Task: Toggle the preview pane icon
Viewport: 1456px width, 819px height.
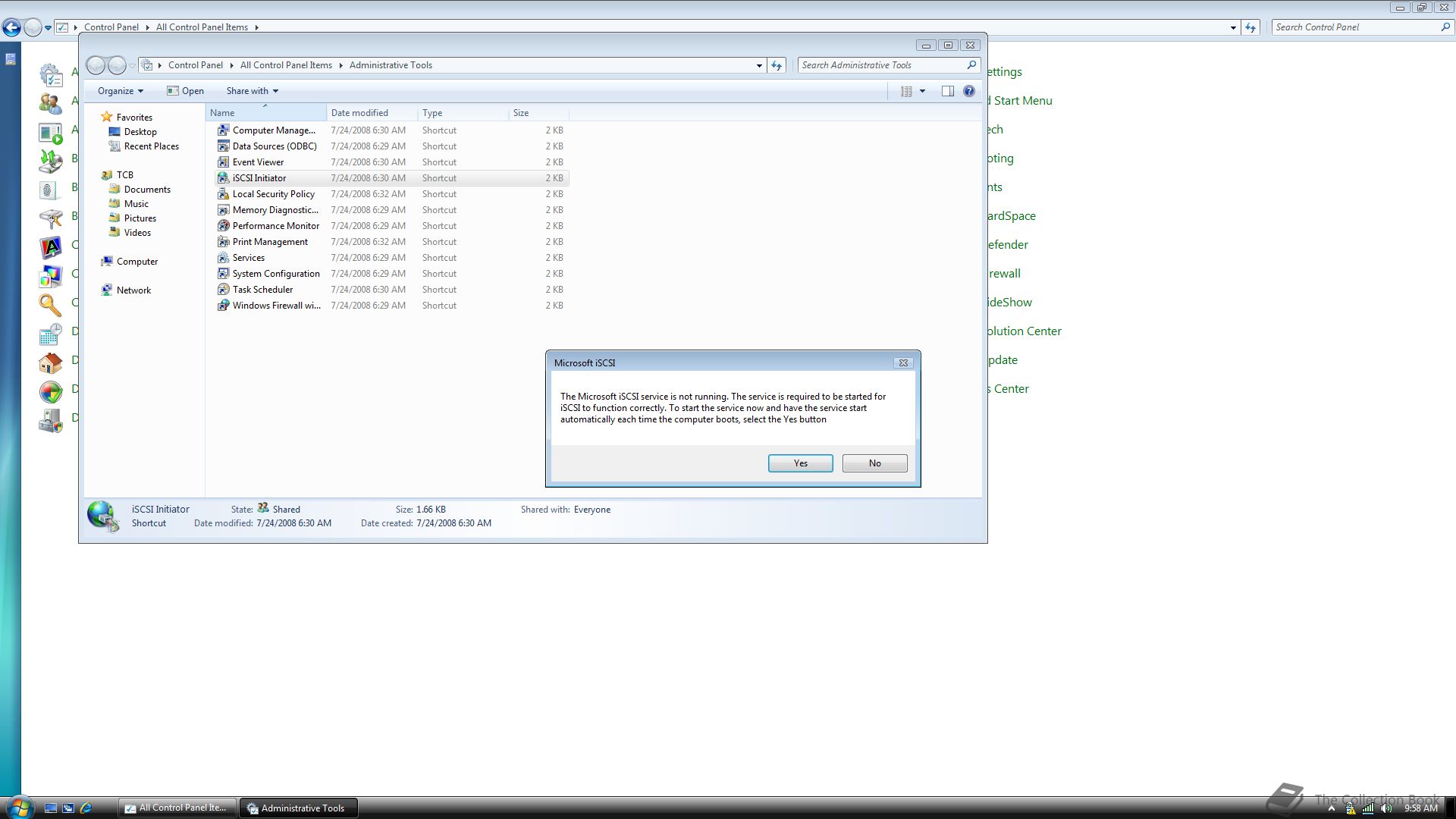Action: (948, 91)
